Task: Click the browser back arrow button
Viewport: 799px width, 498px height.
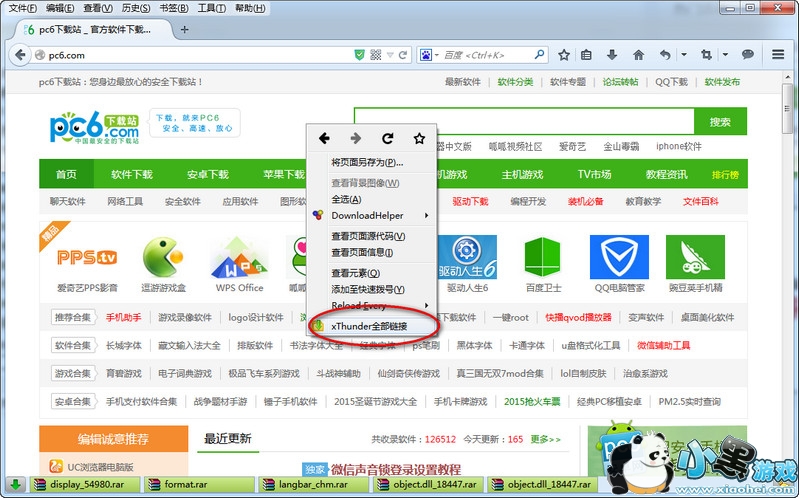Action: tap(19, 55)
